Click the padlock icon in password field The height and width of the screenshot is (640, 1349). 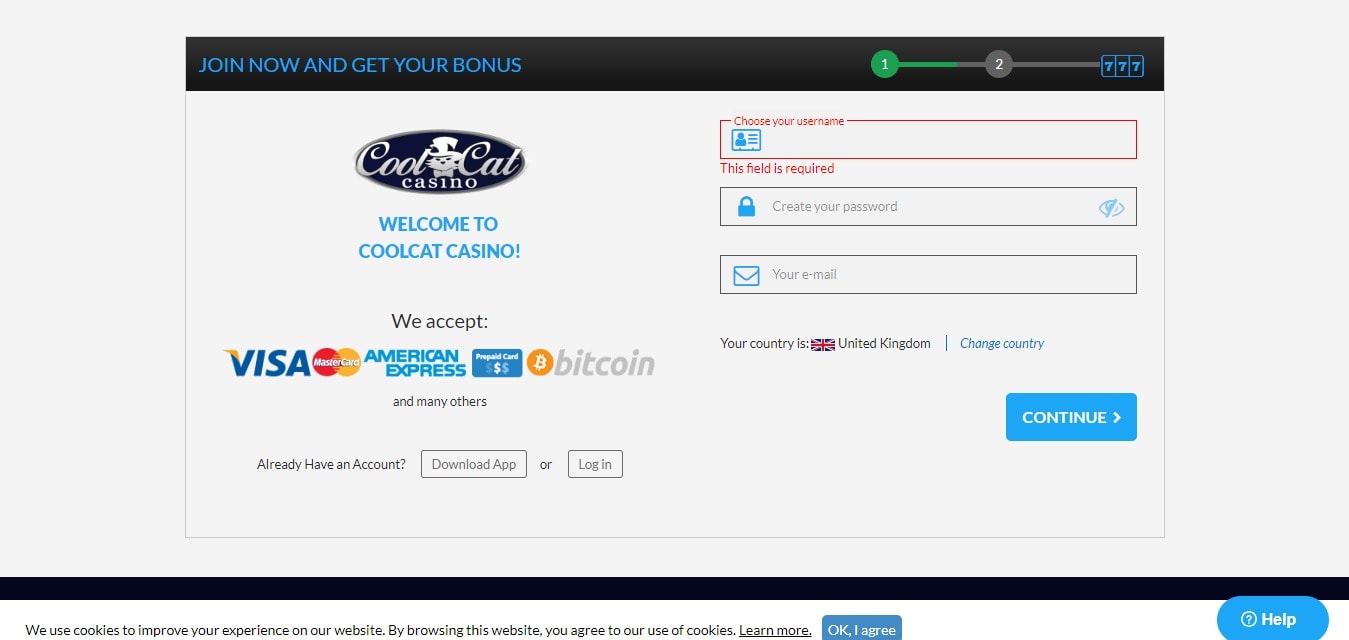746,207
